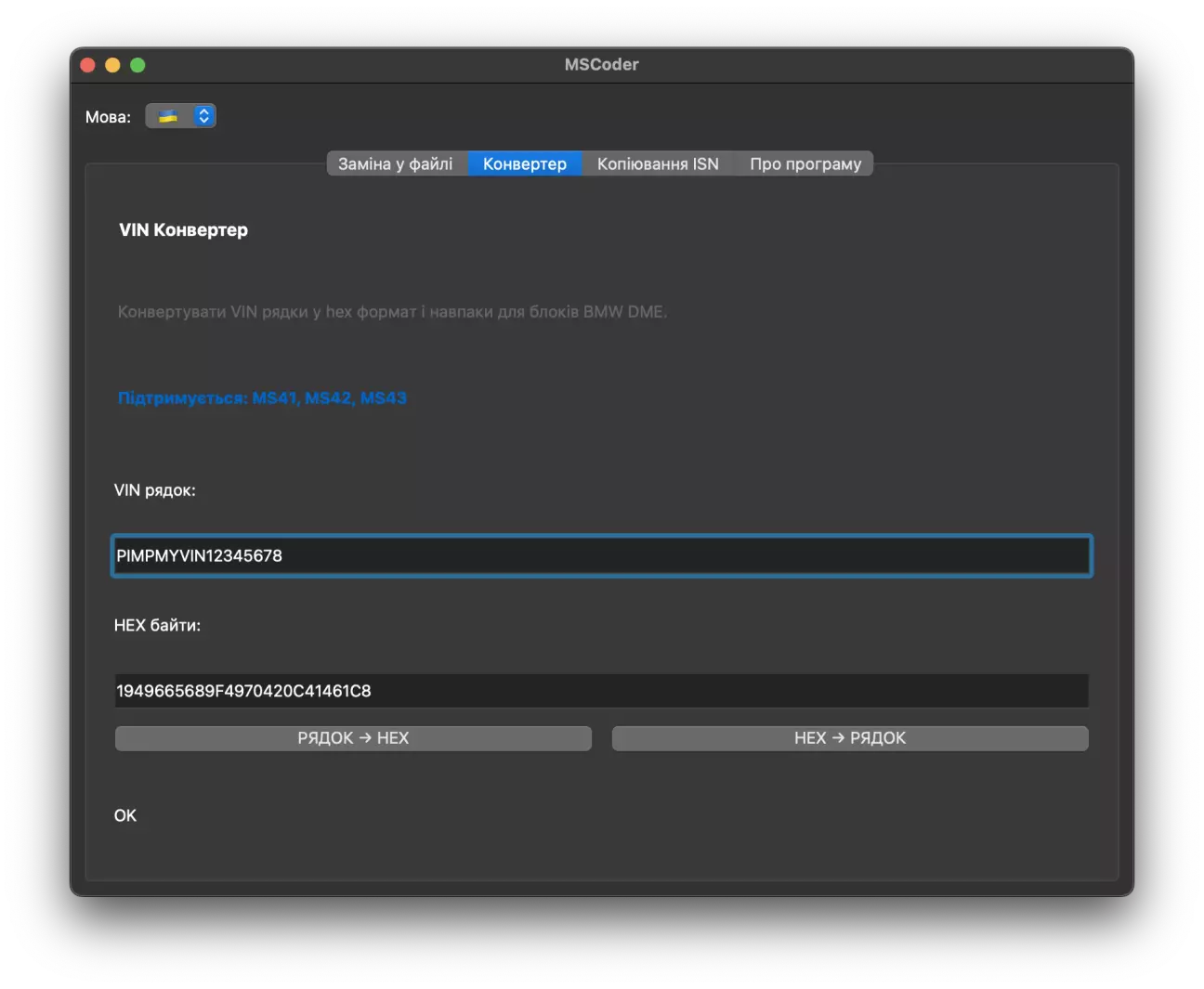
Task: Click the blue Підтримується MS41, MS42, MS43 text
Action: (x=262, y=398)
